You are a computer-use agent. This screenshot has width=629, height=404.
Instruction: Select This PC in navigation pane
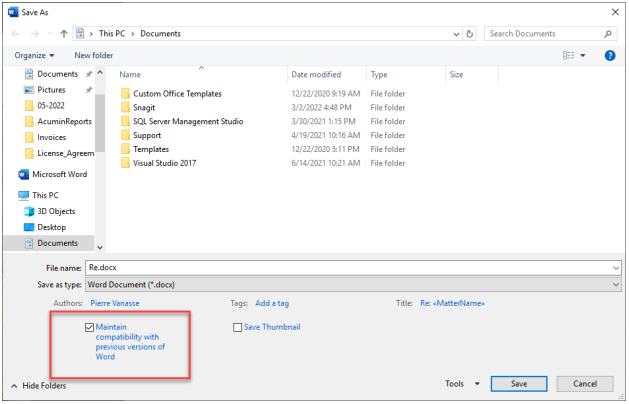coord(45,195)
